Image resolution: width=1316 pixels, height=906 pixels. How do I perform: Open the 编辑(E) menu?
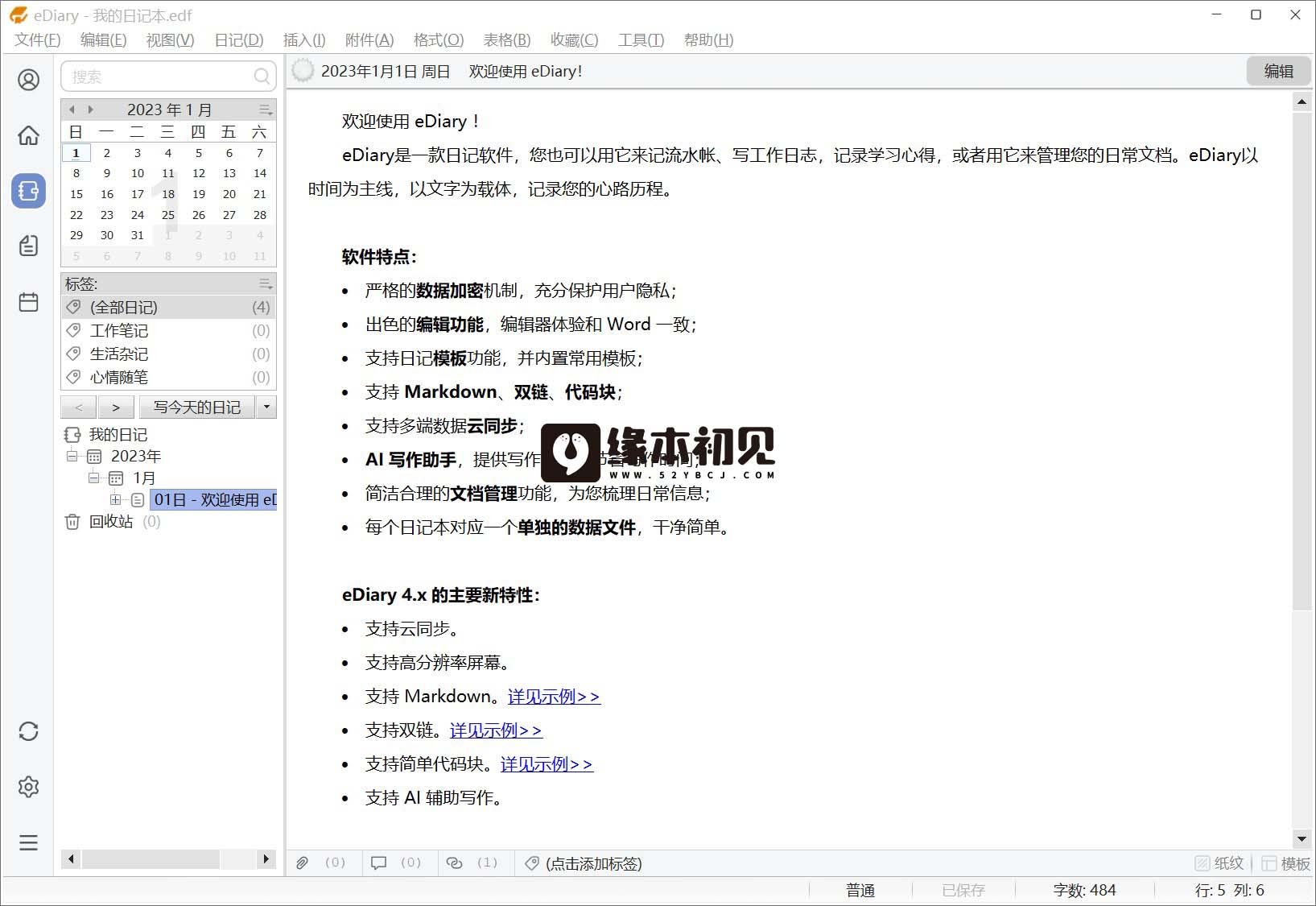tap(103, 39)
